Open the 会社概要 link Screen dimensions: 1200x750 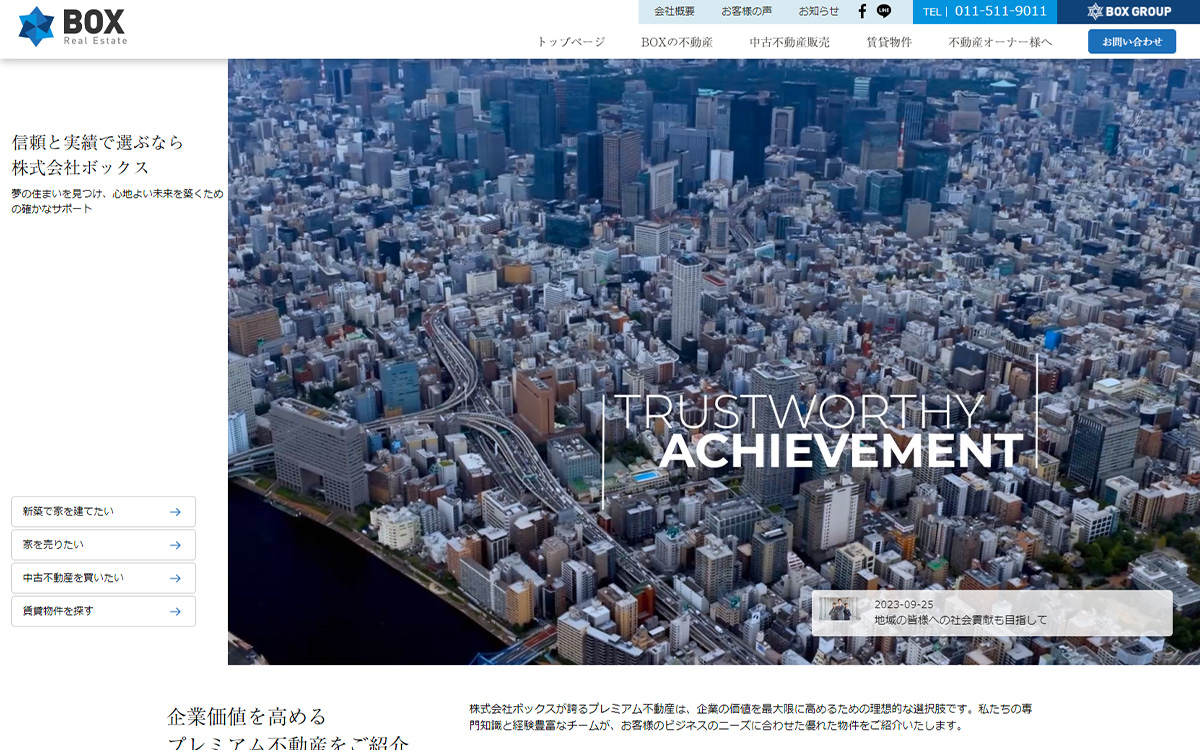[674, 11]
